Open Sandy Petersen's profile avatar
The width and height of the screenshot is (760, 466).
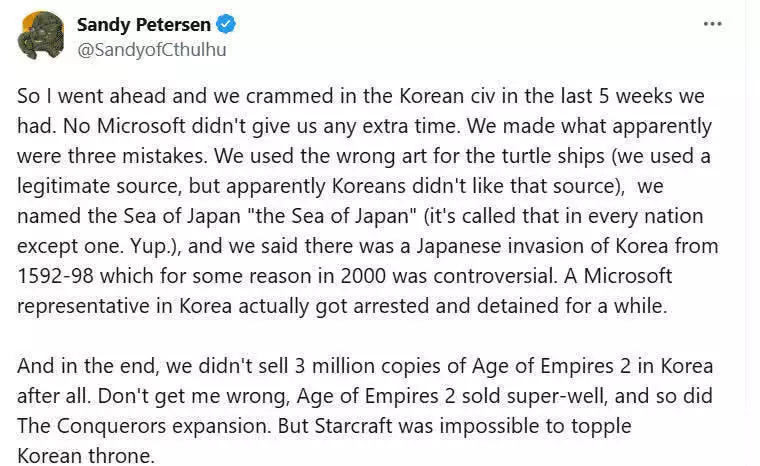[41, 35]
